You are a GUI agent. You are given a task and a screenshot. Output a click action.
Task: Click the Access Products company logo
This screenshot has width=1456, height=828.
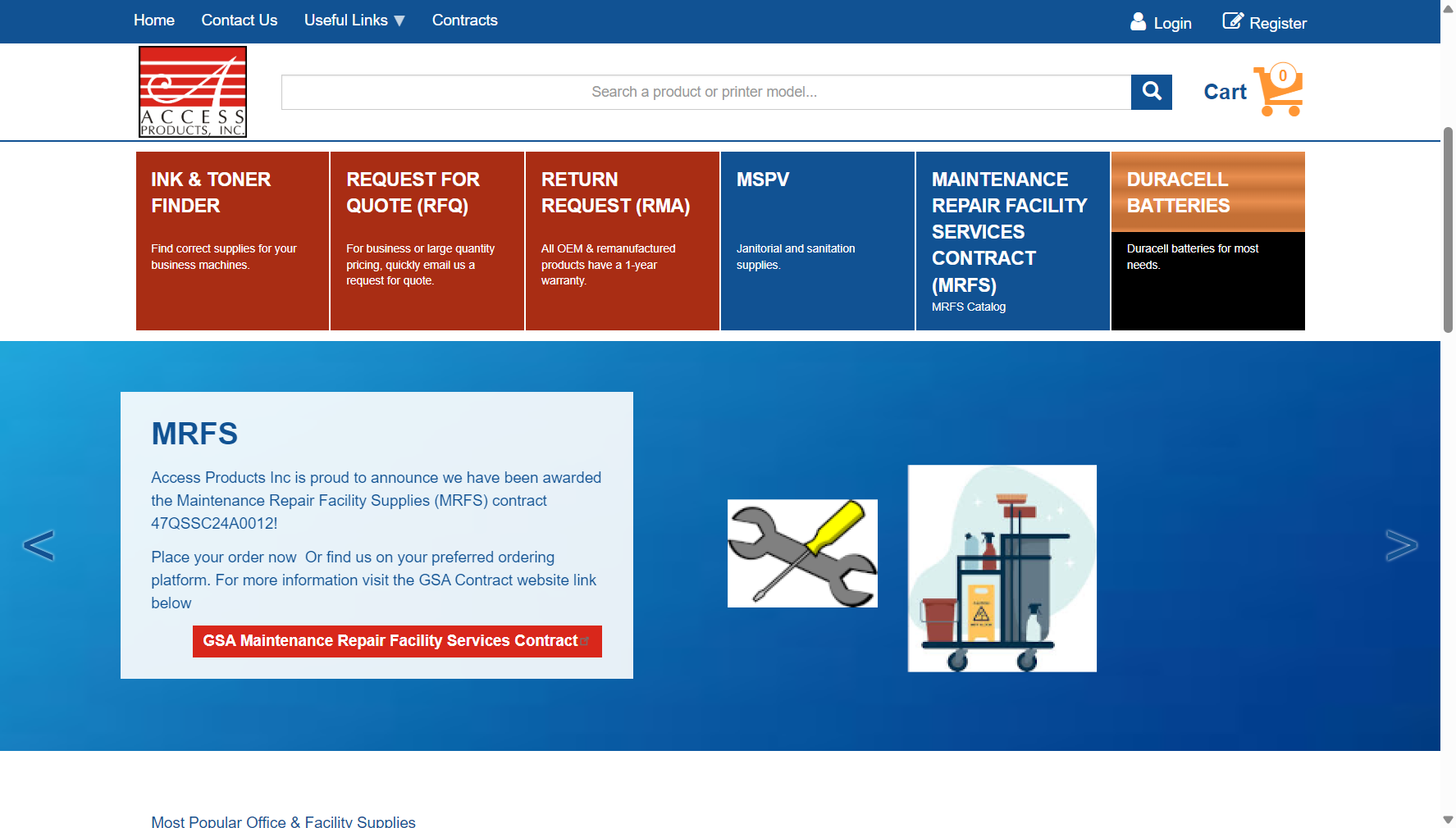[x=192, y=92]
